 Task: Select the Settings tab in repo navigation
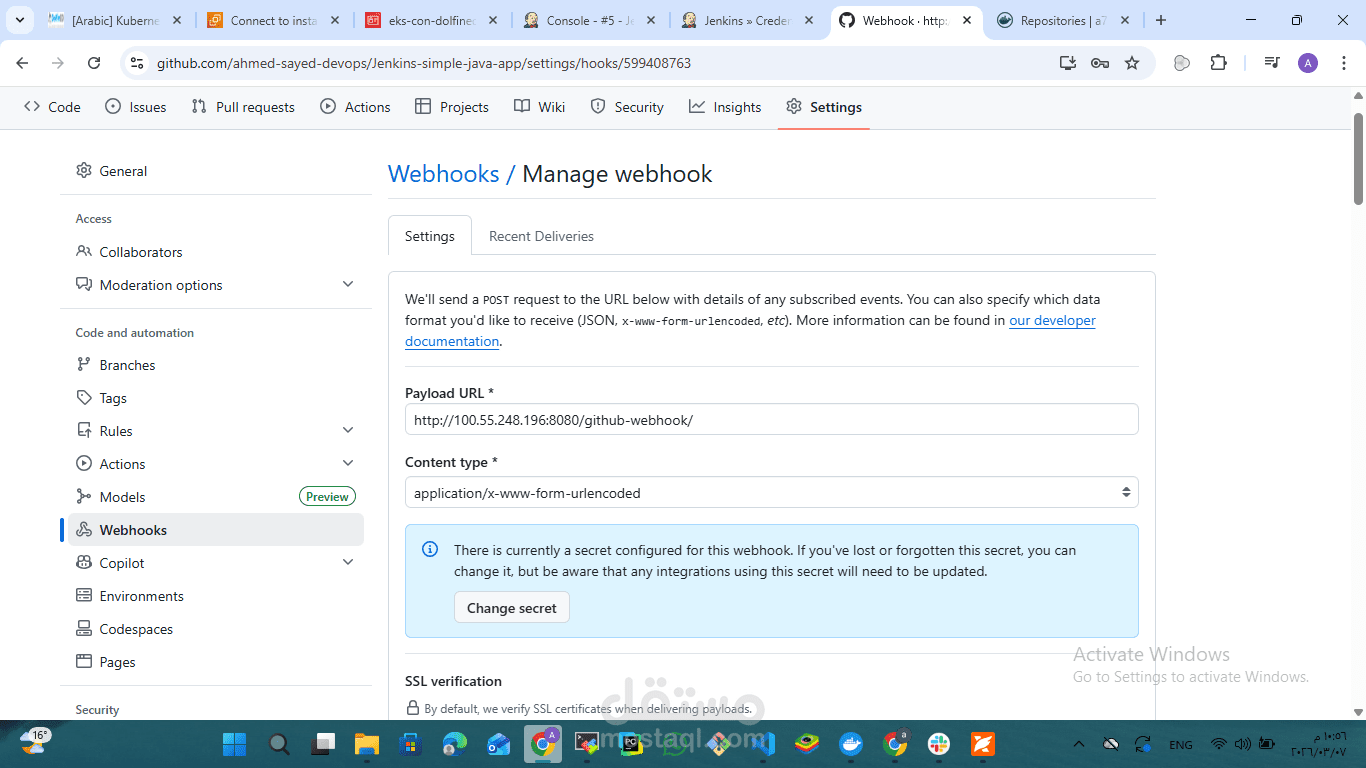pos(824,107)
